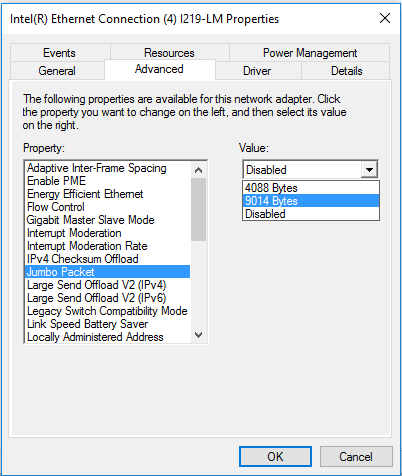Click the property list scrollbar thumb
Image resolution: width=402 pixels, height=476 pixels.
tap(198, 209)
